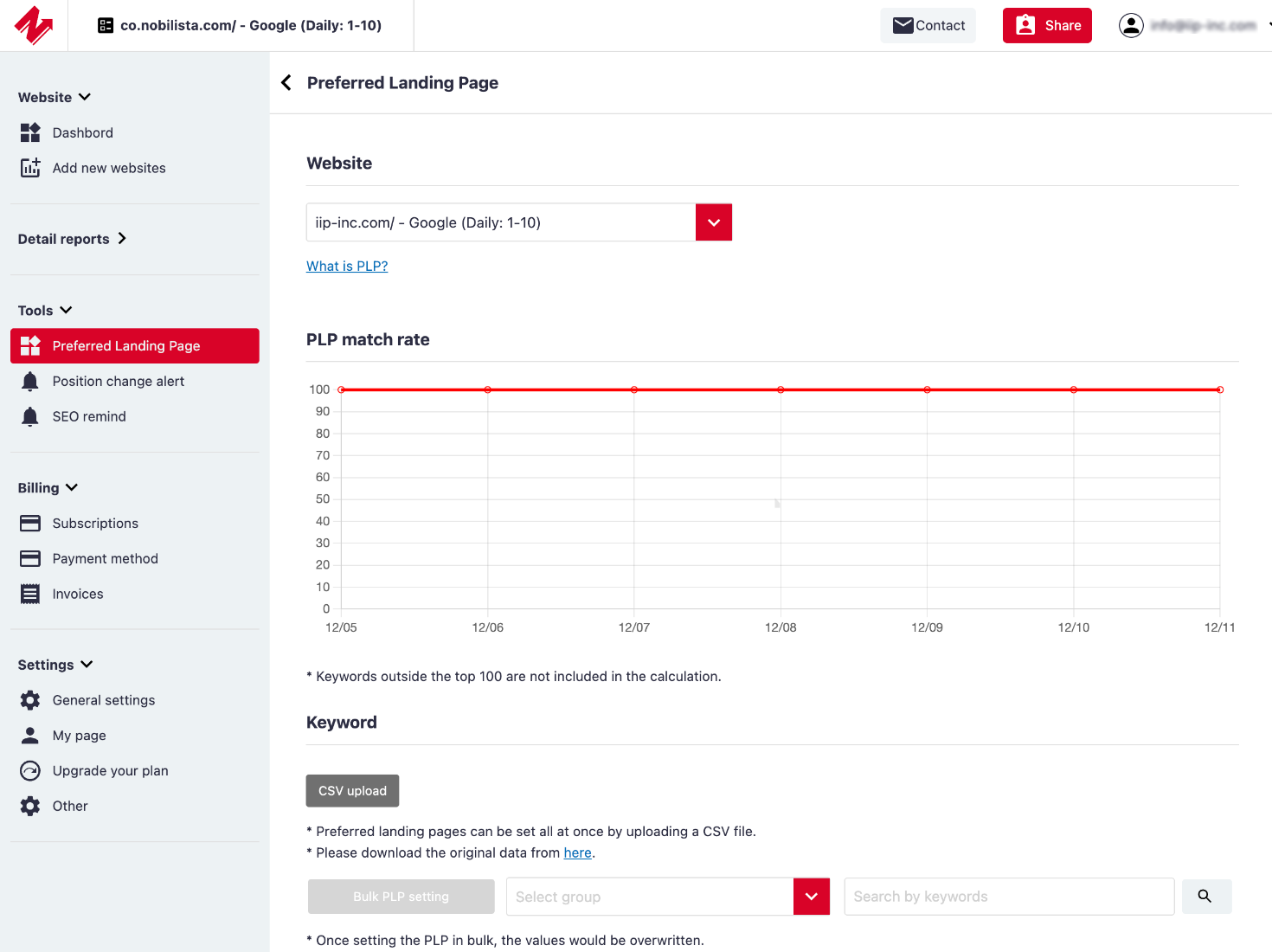The height and width of the screenshot is (952, 1272).
Task: Open the Select group dropdown
Action: coord(811,897)
